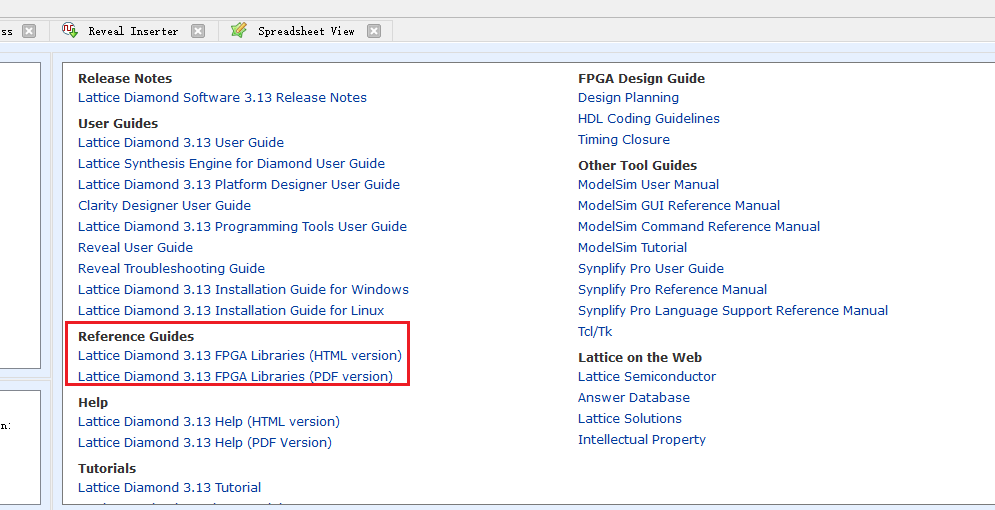Open the Reveal Troubleshooting Guide
995x510 pixels.
[171, 268]
